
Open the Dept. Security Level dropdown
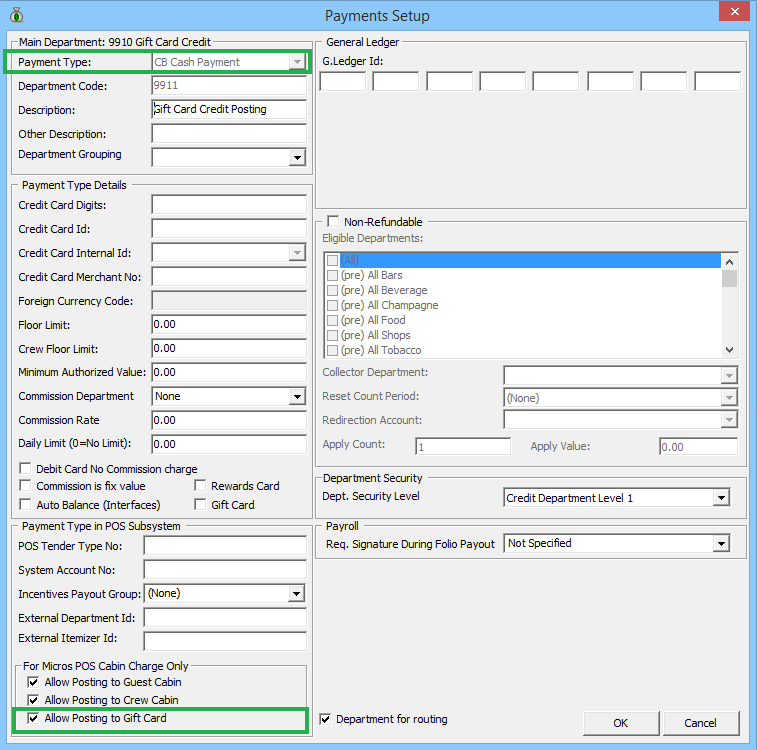(721, 498)
